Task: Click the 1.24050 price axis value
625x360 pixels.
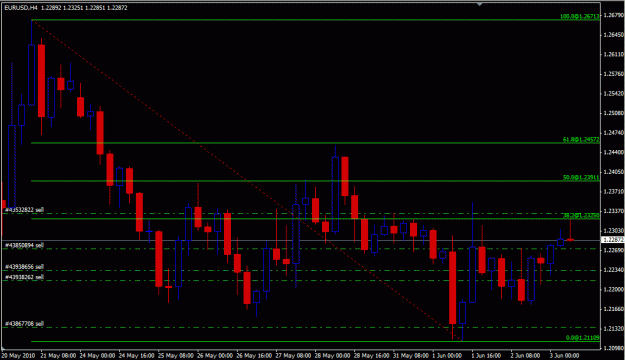Action: (614, 172)
